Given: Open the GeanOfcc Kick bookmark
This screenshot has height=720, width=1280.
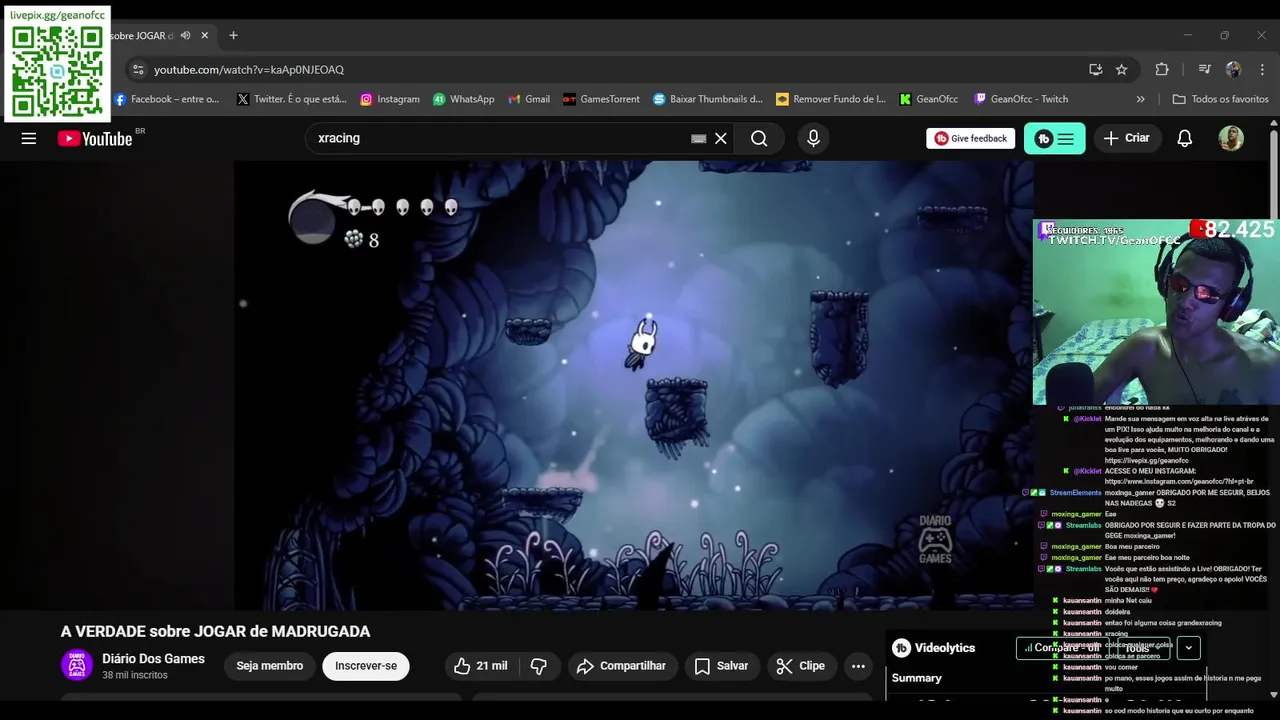Looking at the screenshot, I should [929, 99].
